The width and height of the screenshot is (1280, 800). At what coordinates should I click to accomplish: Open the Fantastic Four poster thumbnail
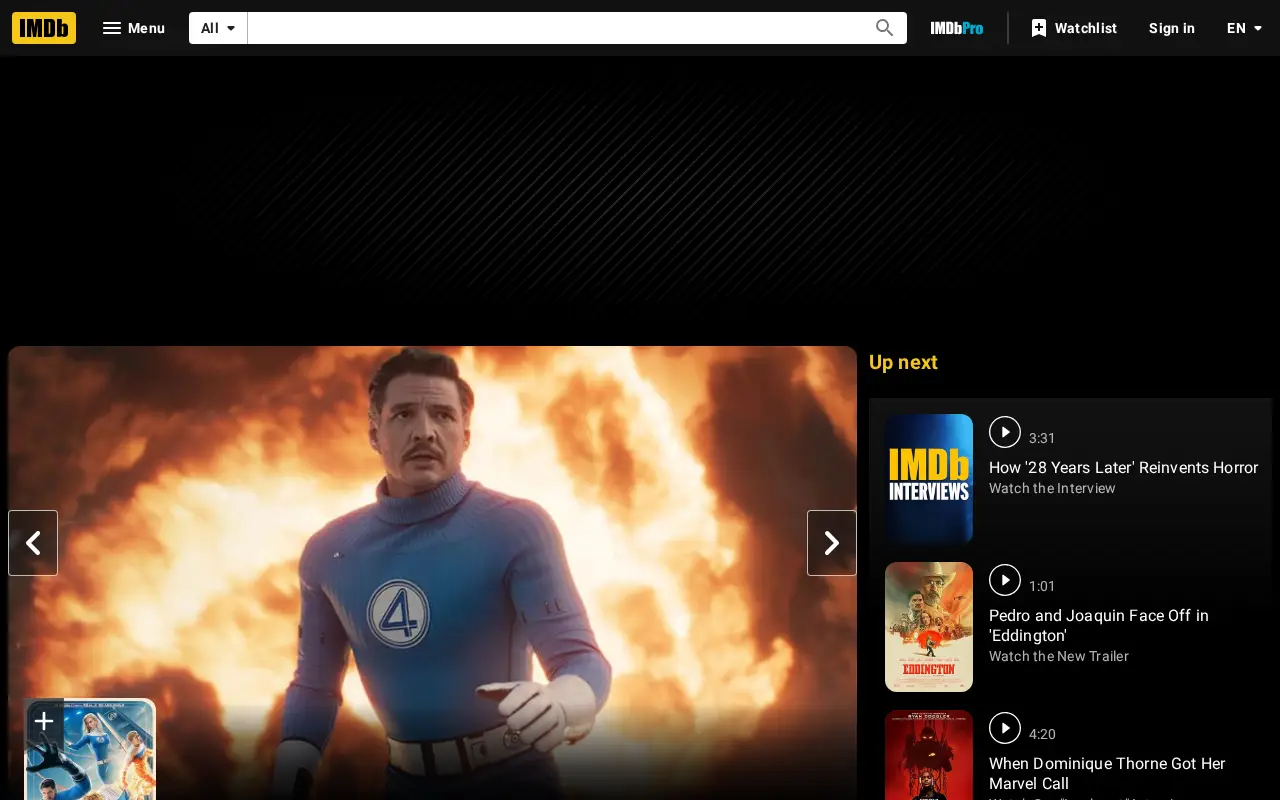[90, 750]
